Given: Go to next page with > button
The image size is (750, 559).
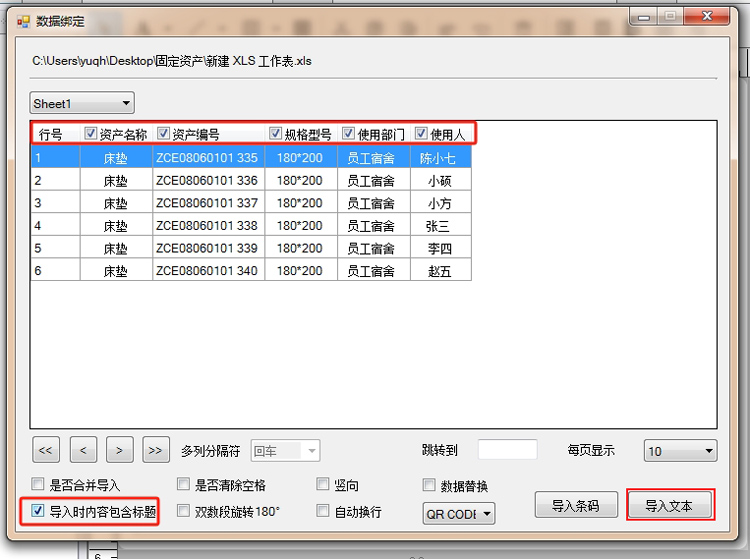Looking at the screenshot, I should pyautogui.click(x=119, y=451).
